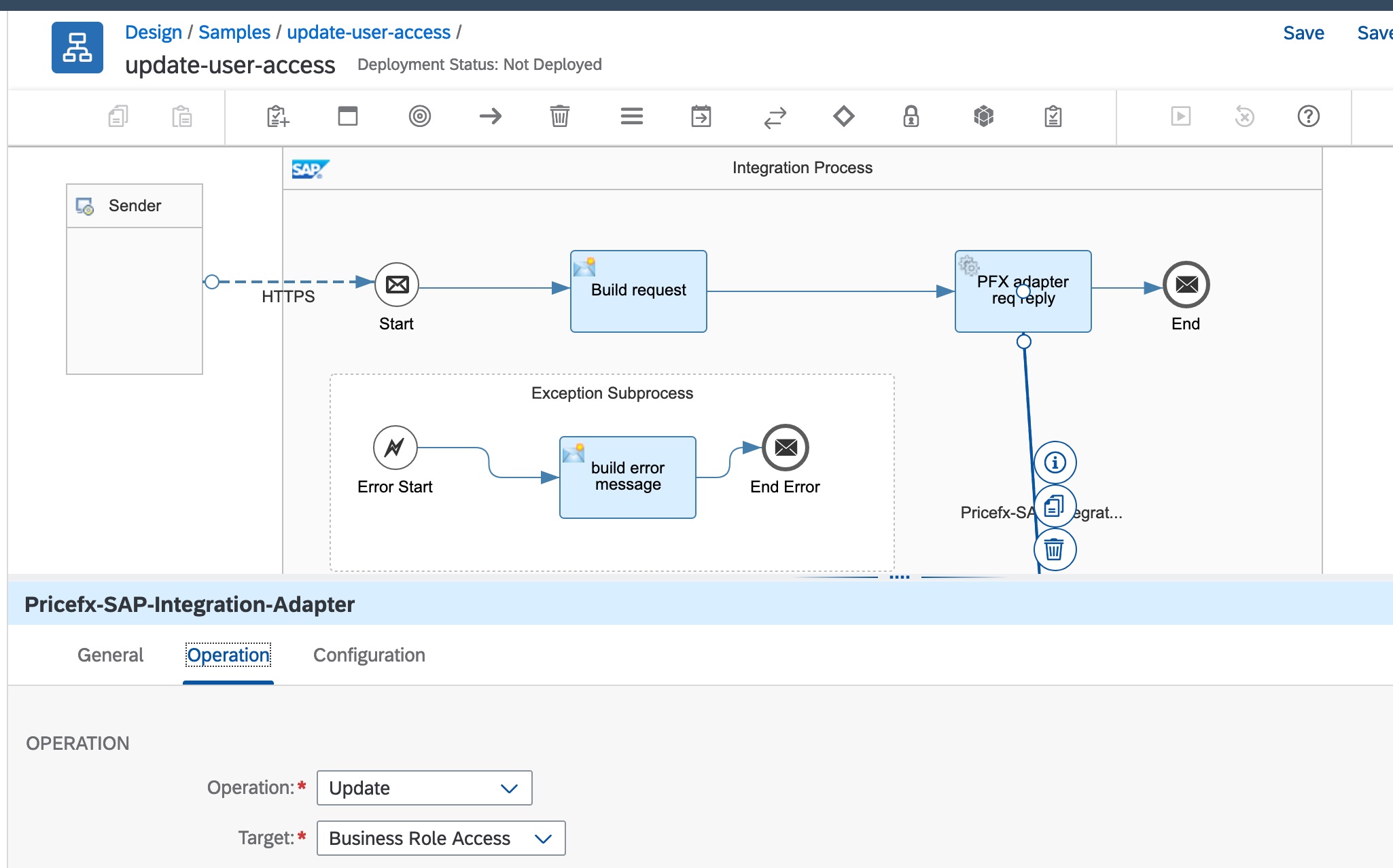Click the copy icon on adapter connection

point(1054,506)
